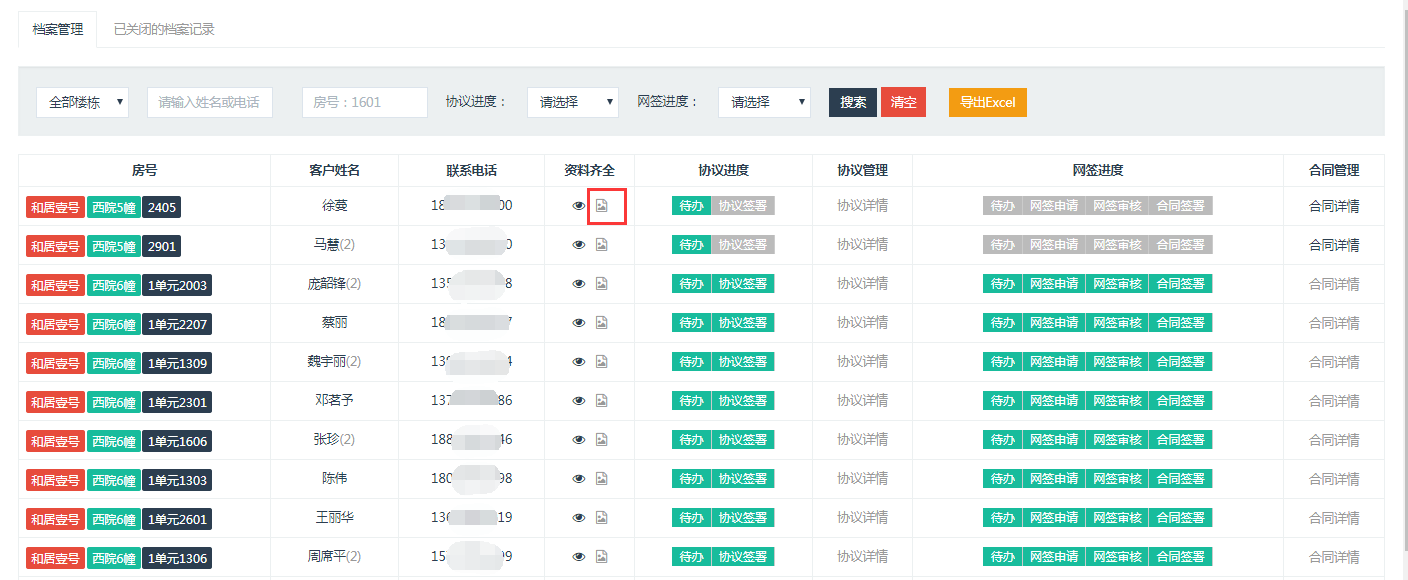Click the 导出Excel export button
Image resolution: width=1408 pixels, height=580 pixels.
988,102
